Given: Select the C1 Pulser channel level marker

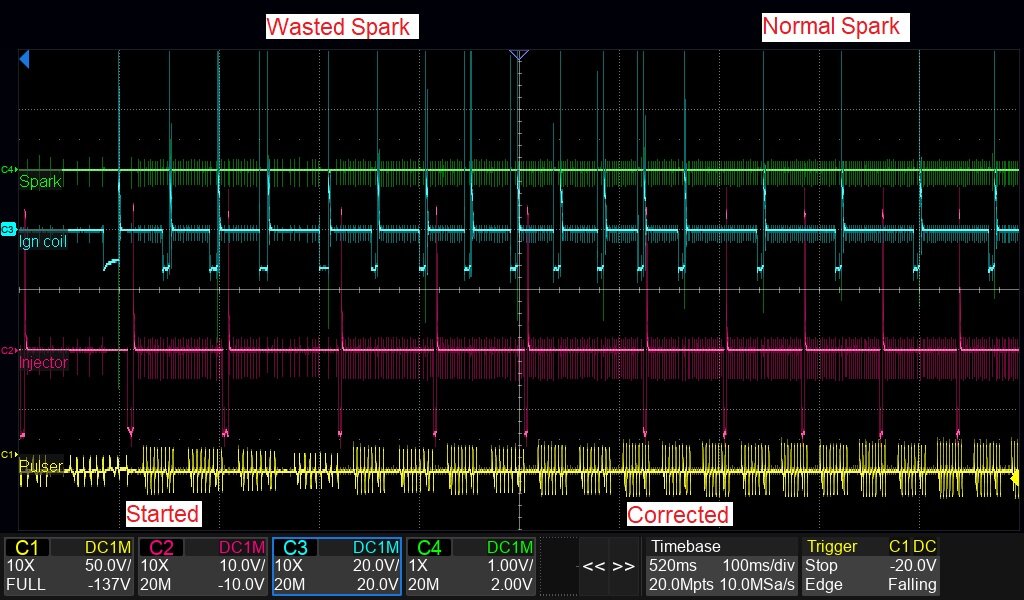Looking at the screenshot, I should coord(8,455).
